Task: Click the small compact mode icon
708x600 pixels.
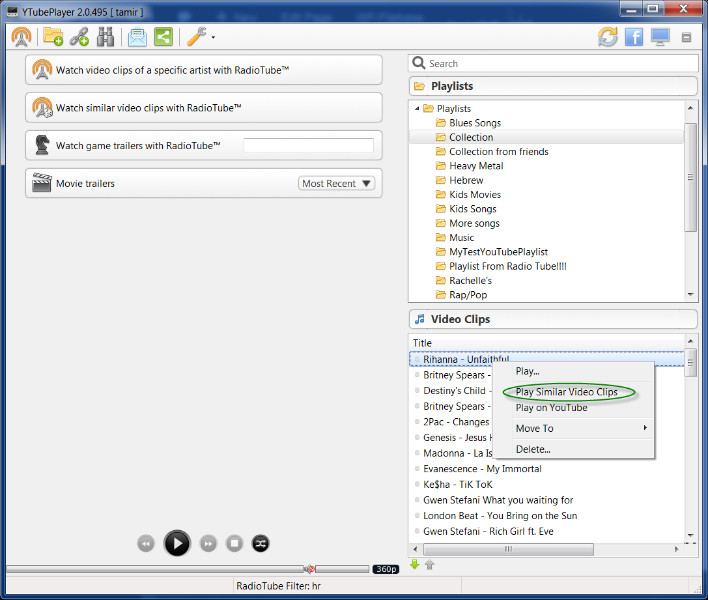Action: 686,37
